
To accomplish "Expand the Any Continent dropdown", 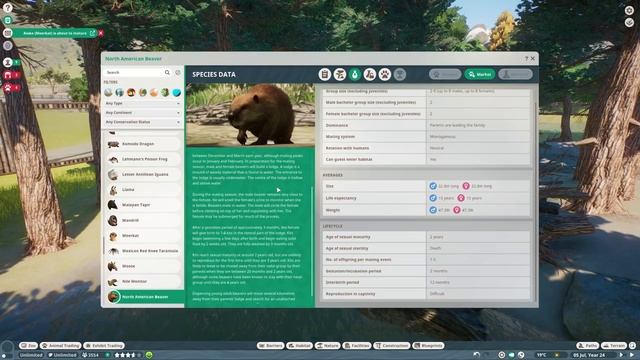I will [x=142, y=113].
